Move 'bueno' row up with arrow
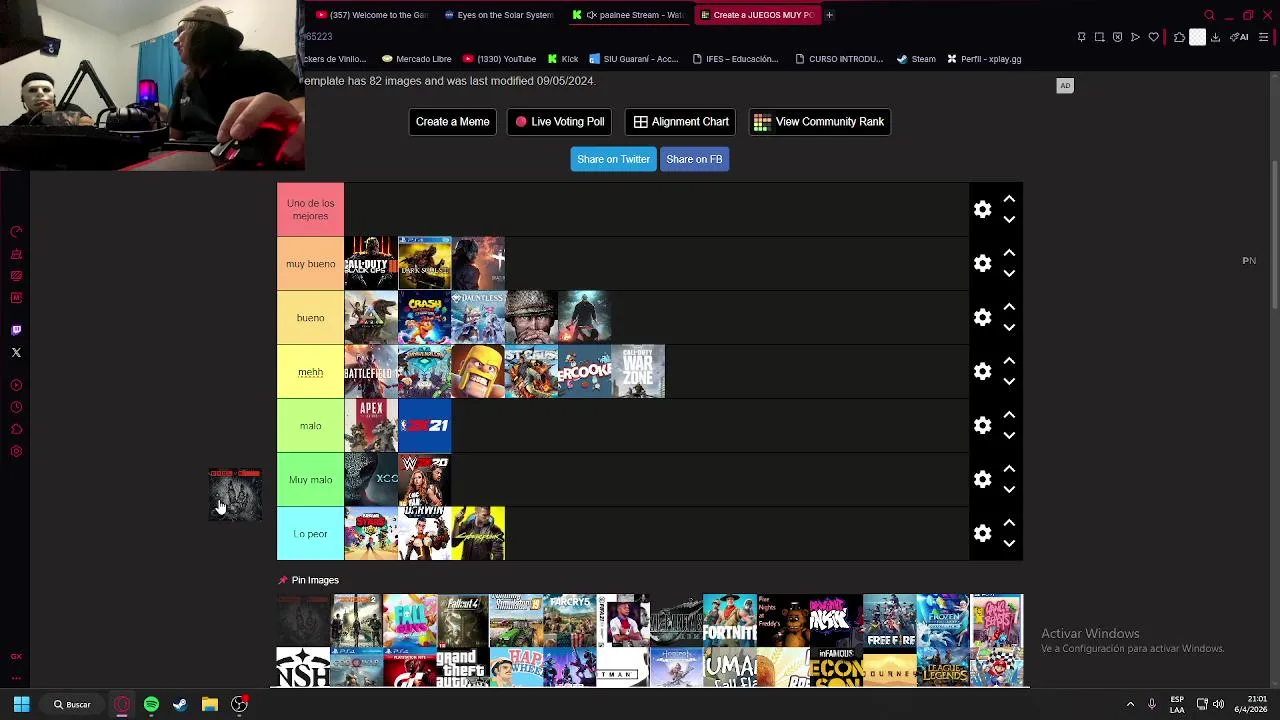The image size is (1280, 720). (x=1009, y=307)
